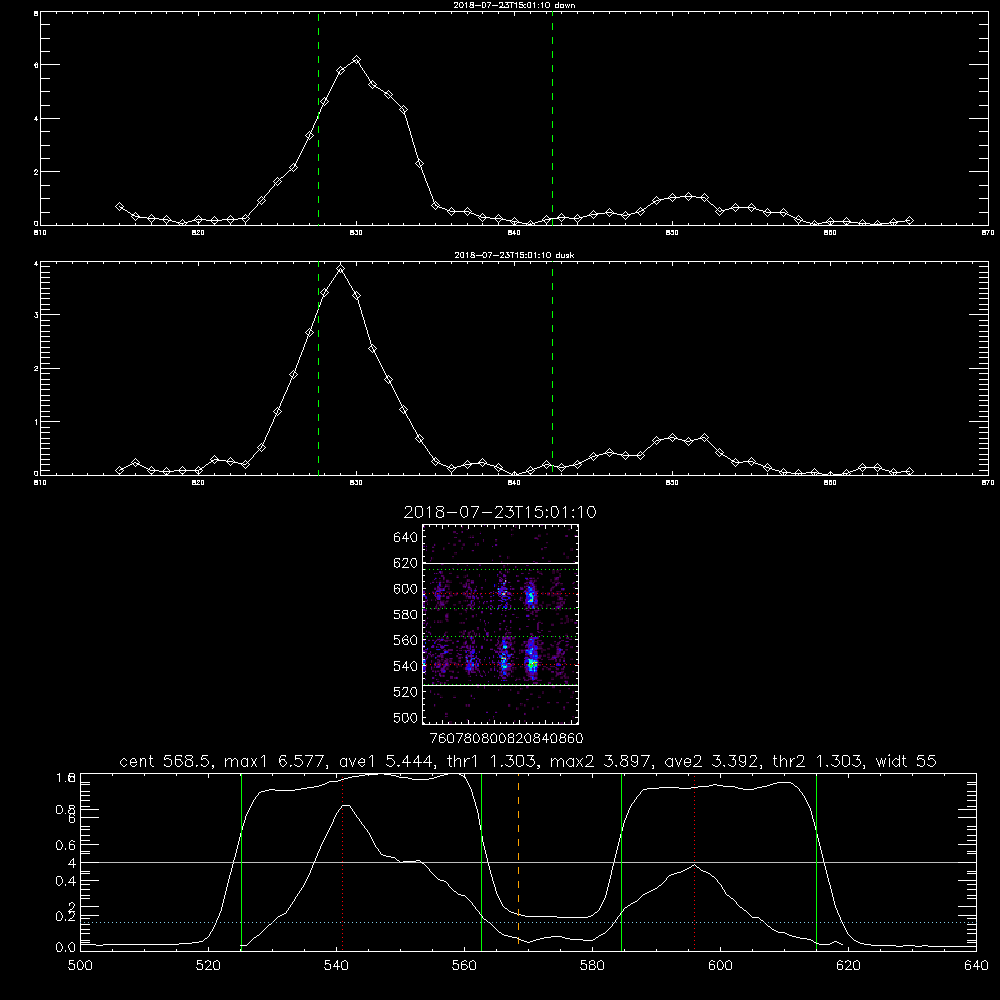This screenshot has width=1000, height=1000.
Task: Click x-axis label "520" of bottom plot
Action: [208, 966]
